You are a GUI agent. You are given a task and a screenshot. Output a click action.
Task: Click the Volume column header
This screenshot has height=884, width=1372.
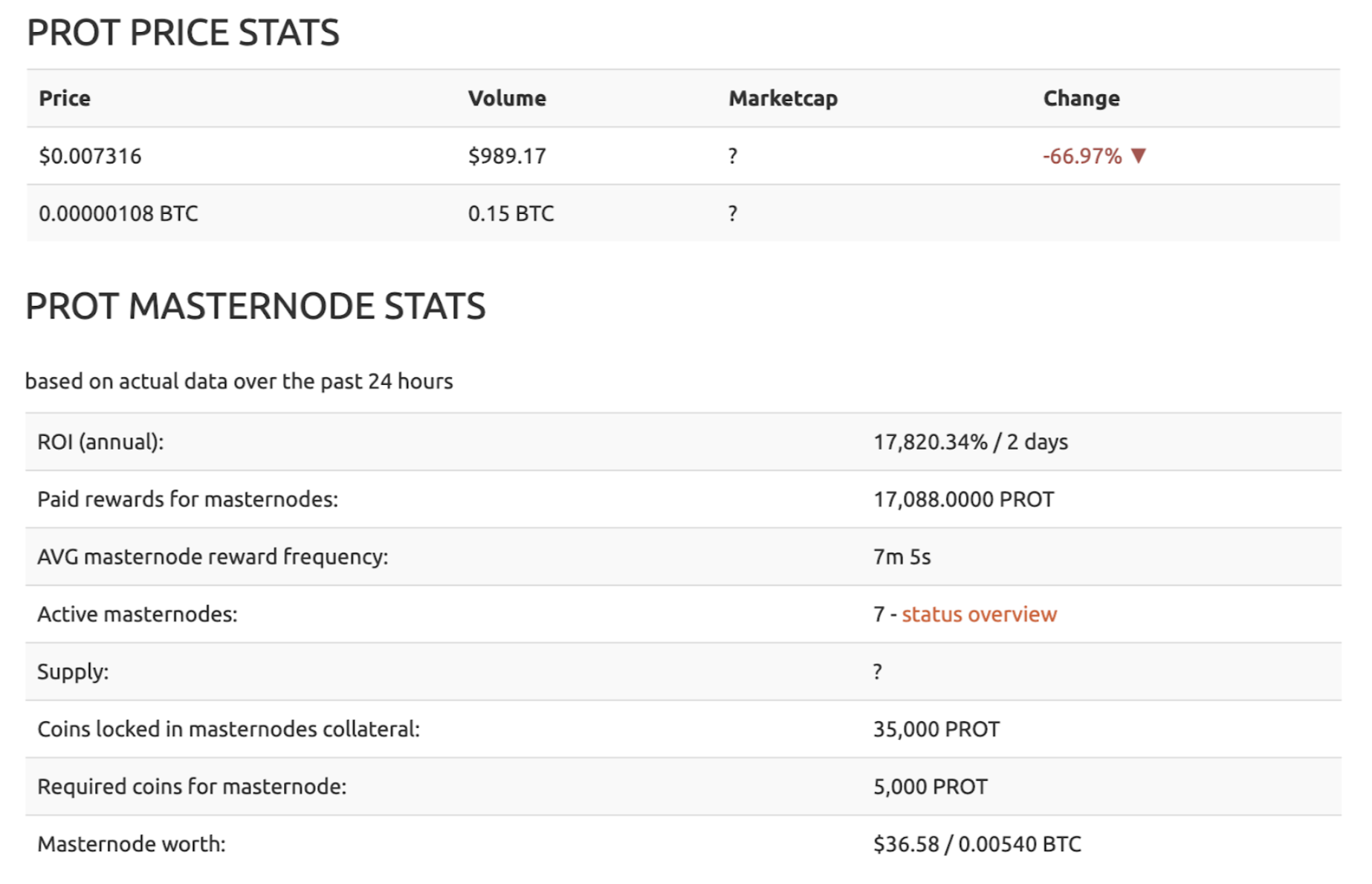click(x=507, y=98)
